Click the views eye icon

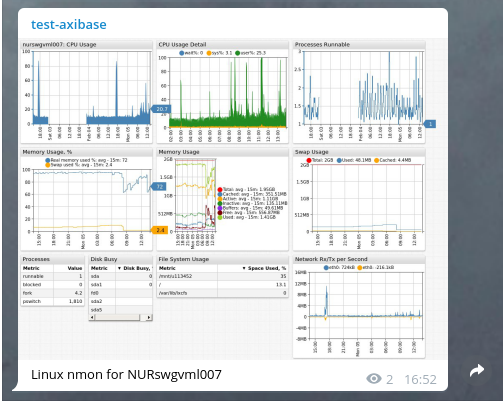[374, 379]
